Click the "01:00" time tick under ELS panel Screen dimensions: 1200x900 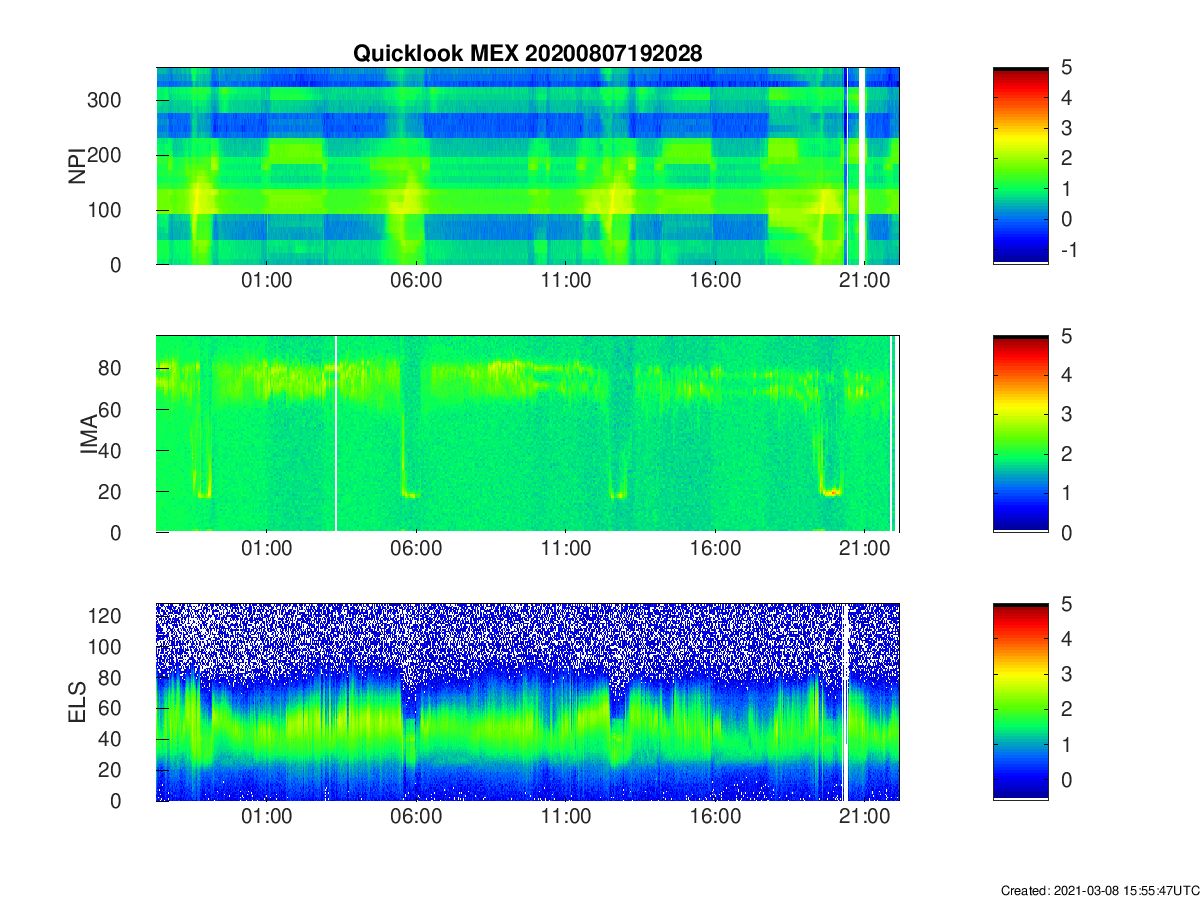[x=267, y=817]
